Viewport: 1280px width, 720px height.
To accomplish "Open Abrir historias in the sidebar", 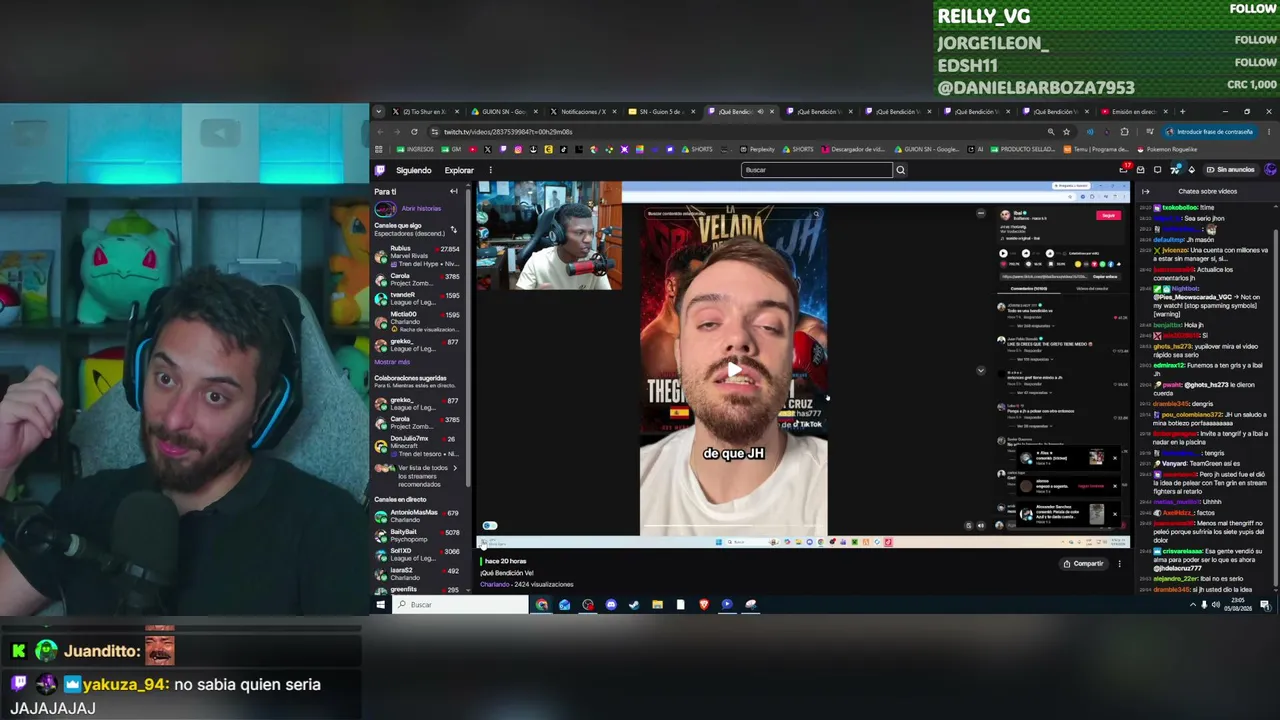I will 421,209.
